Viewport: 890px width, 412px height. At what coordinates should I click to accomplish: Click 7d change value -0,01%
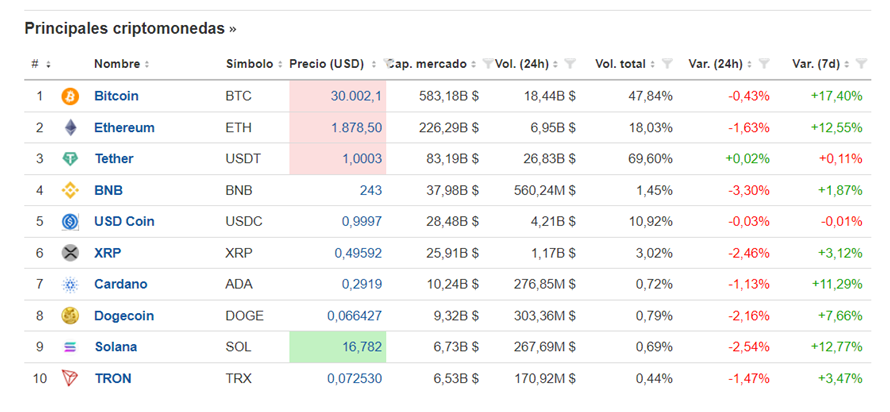842,221
